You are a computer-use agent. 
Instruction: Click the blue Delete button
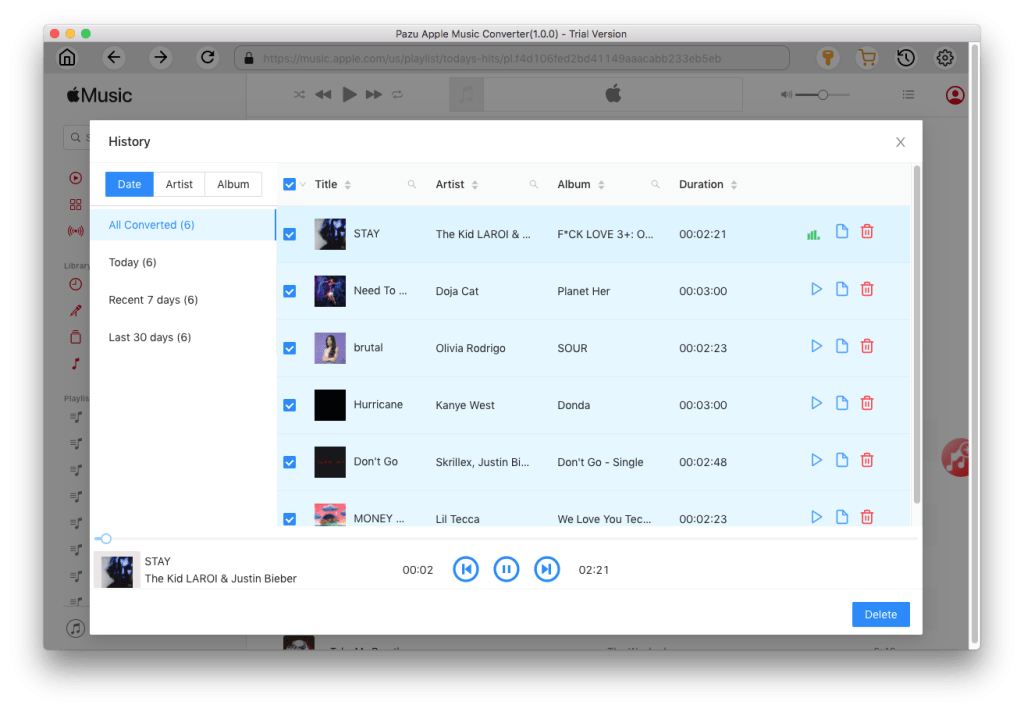(x=880, y=615)
